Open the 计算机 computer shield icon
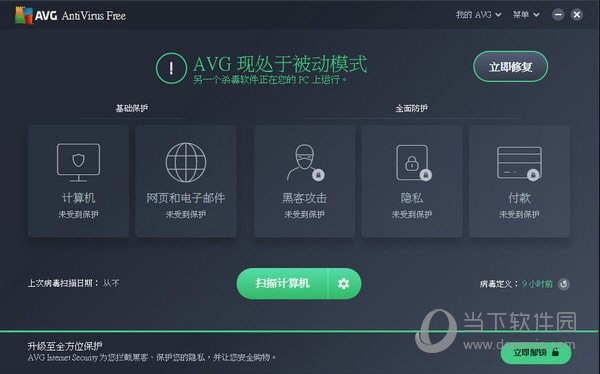Image resolution: width=600 pixels, height=374 pixels. click(x=78, y=163)
